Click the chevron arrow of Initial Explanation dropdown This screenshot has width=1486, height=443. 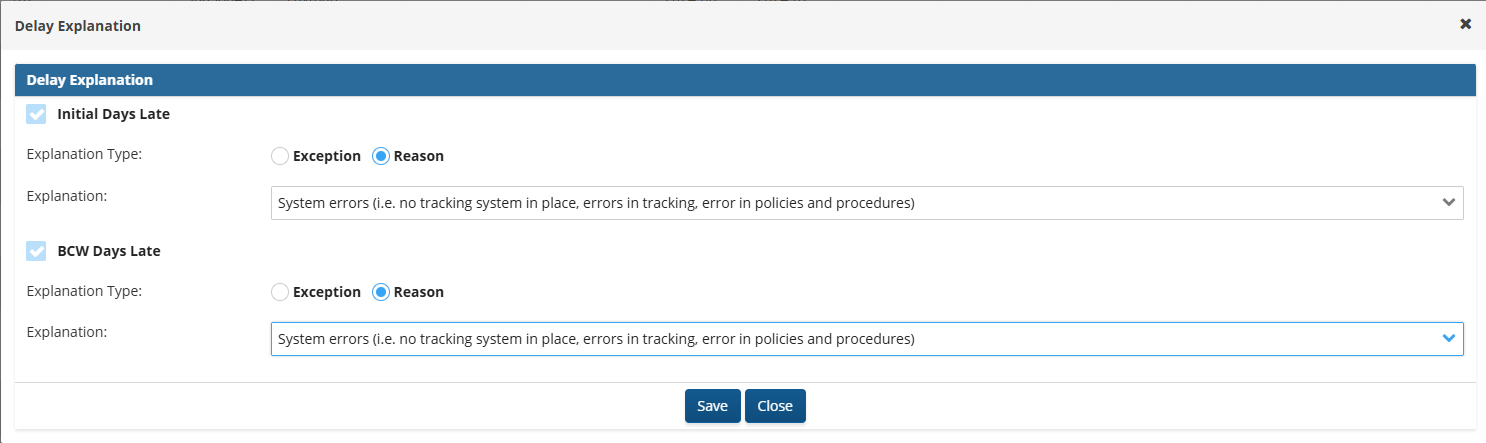[1448, 203]
